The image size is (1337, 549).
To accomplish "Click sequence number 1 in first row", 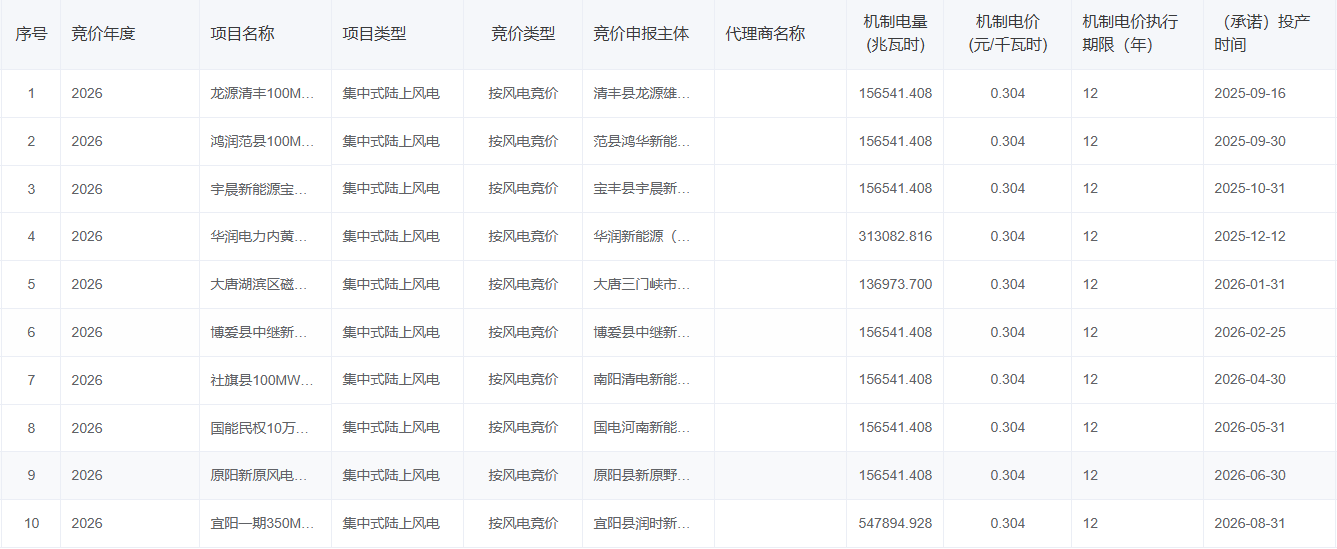I will [x=31, y=94].
